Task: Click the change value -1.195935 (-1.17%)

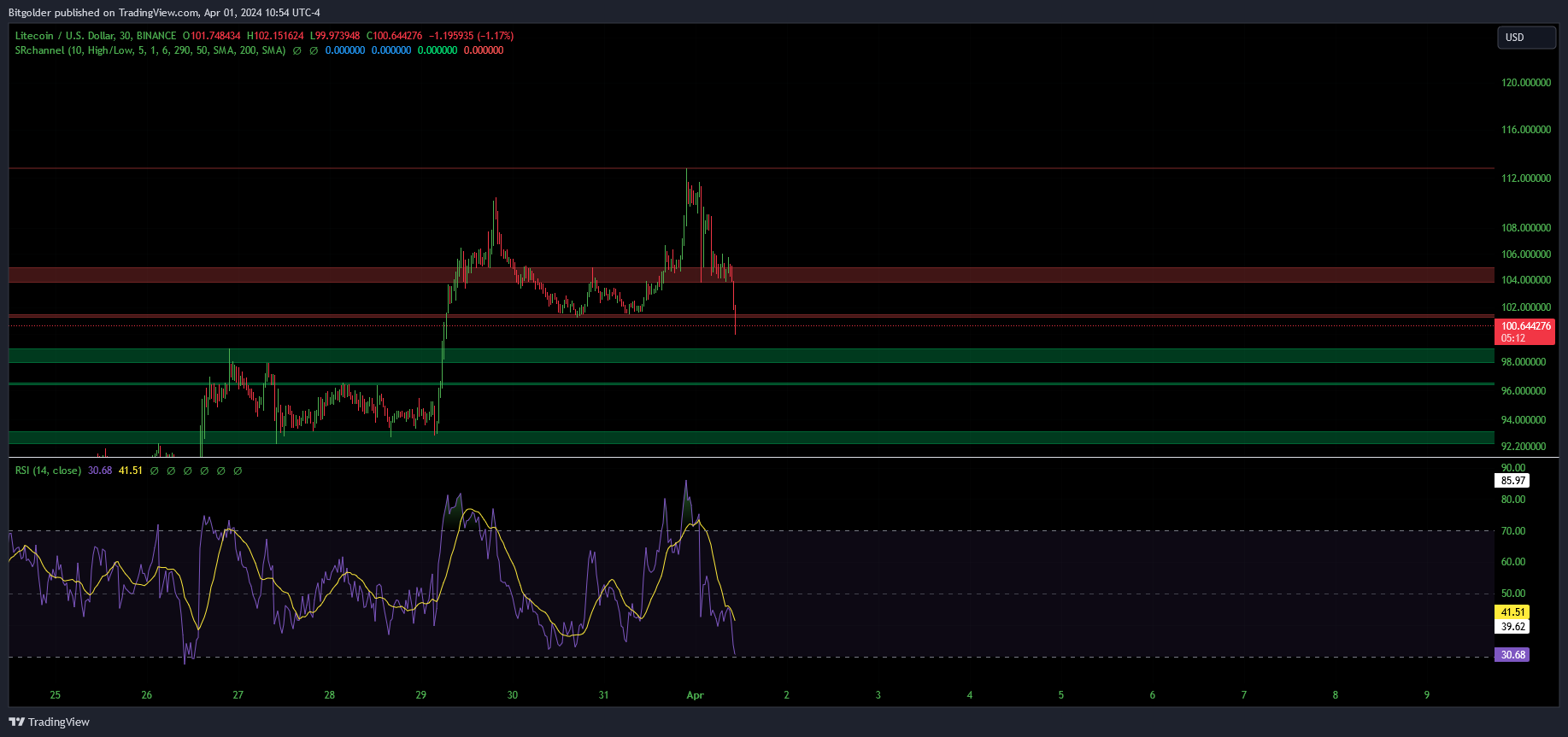Action: (x=471, y=36)
